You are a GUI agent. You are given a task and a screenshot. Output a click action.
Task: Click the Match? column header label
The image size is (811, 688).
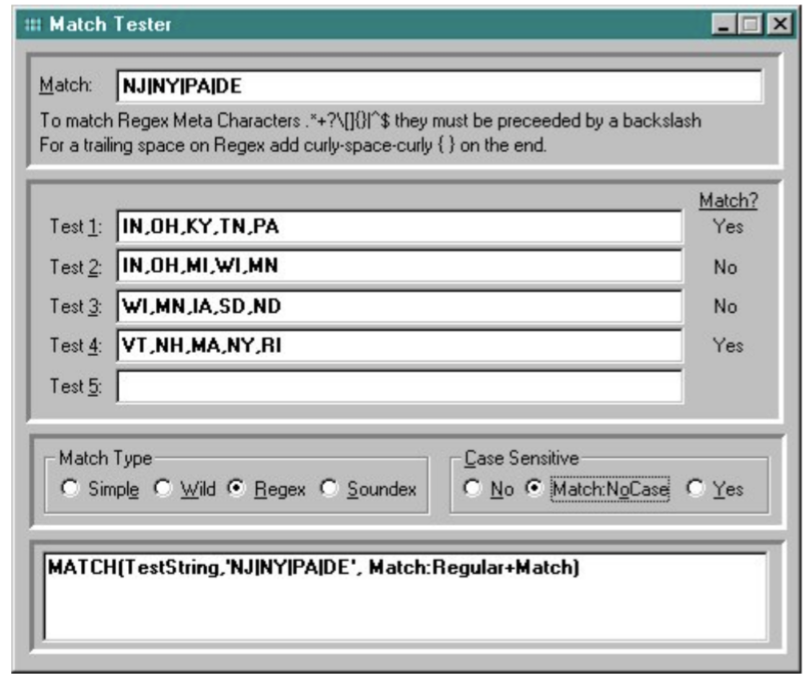click(x=728, y=201)
